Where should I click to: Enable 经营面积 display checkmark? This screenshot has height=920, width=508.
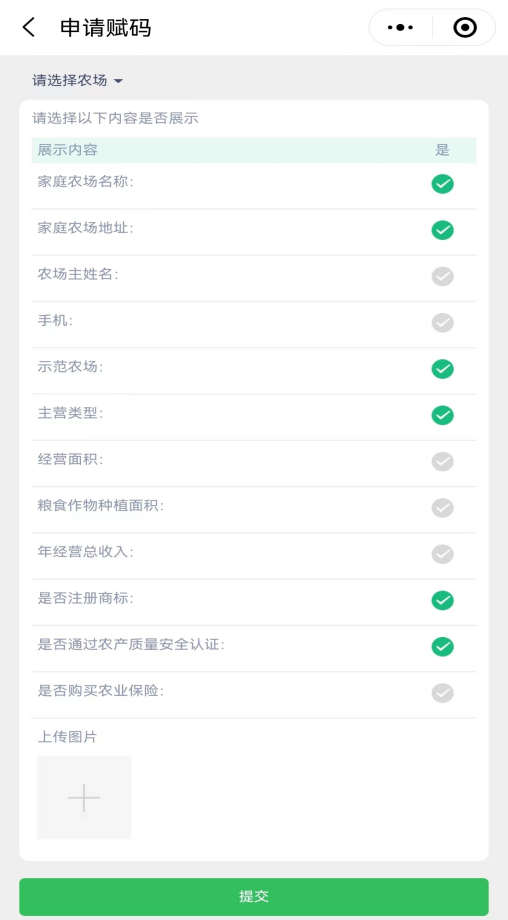pos(442,462)
